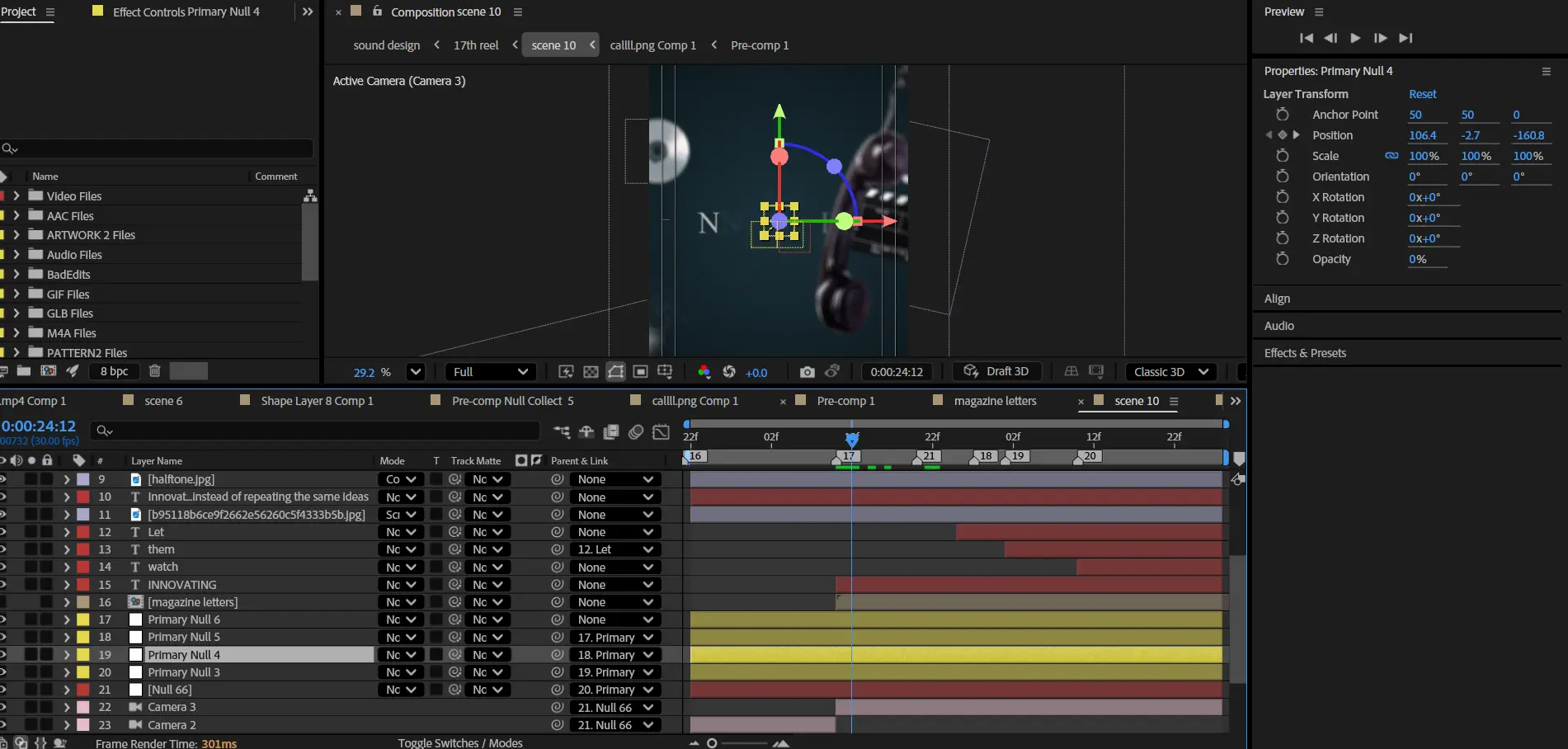The width and height of the screenshot is (1568, 749).
Task: Create a new composition via Project icon
Action: [49, 371]
